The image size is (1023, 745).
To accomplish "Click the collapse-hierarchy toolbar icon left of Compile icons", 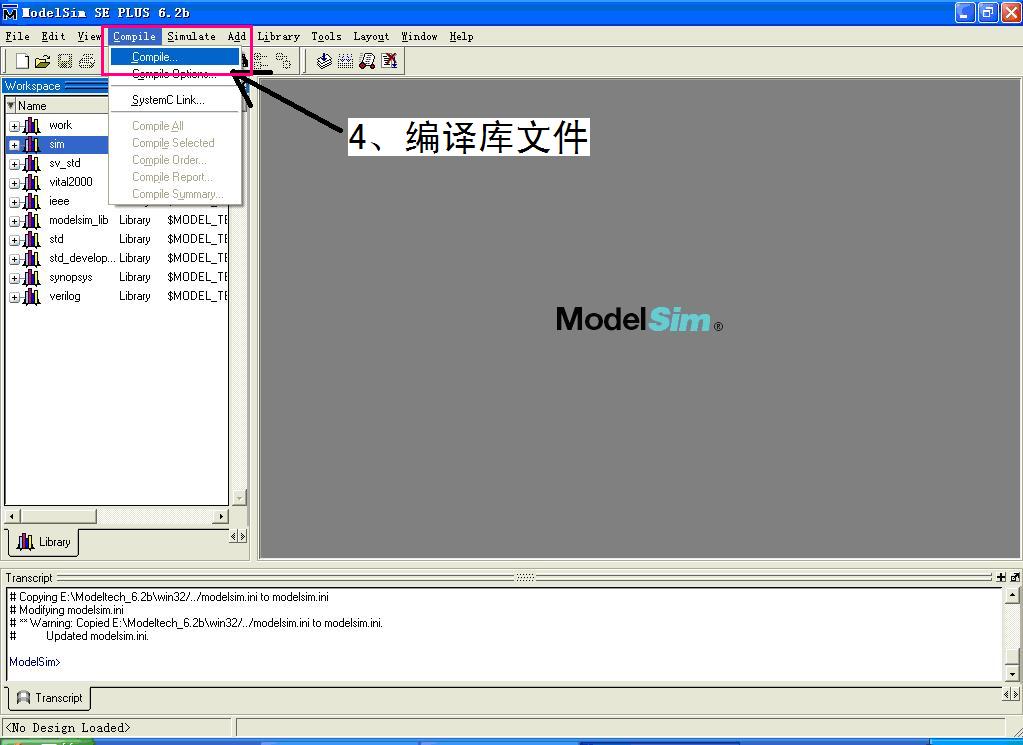I will click(x=283, y=61).
